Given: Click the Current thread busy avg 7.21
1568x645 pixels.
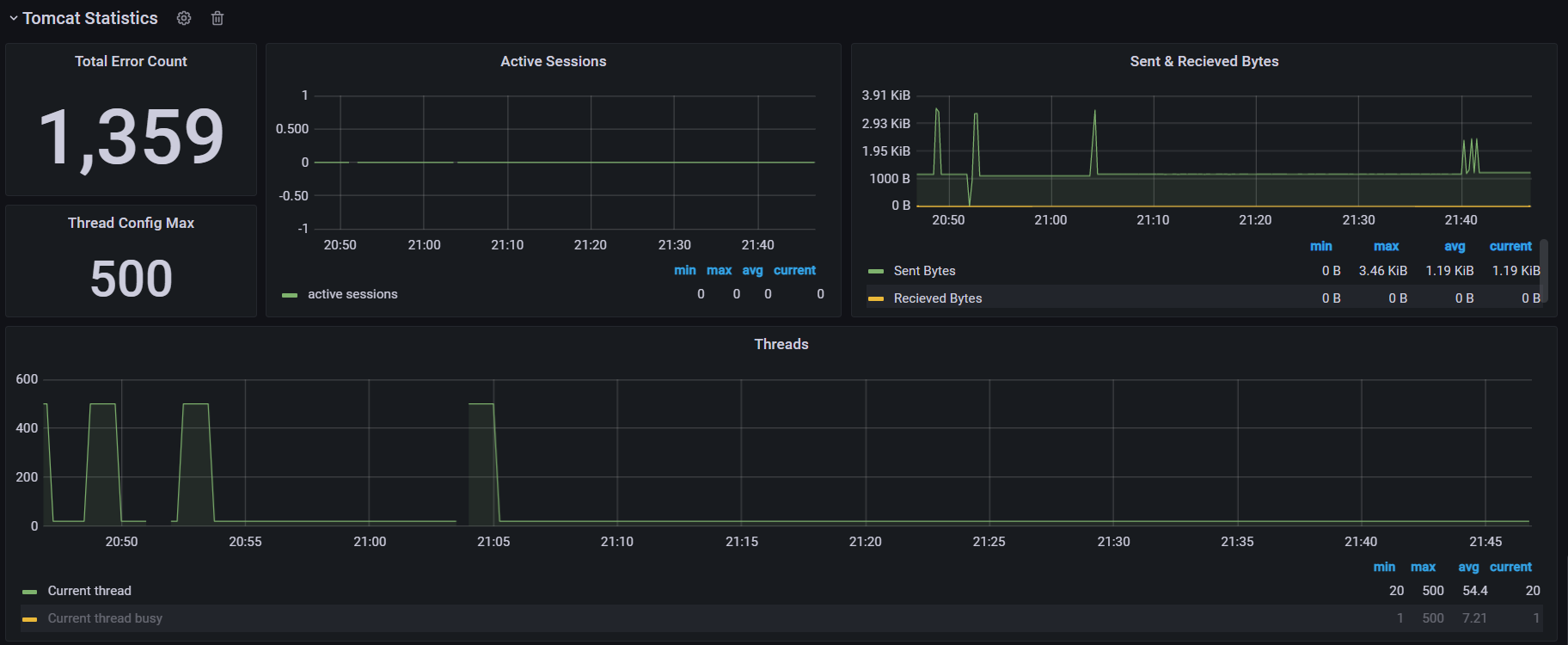Looking at the screenshot, I should pyautogui.click(x=1475, y=618).
